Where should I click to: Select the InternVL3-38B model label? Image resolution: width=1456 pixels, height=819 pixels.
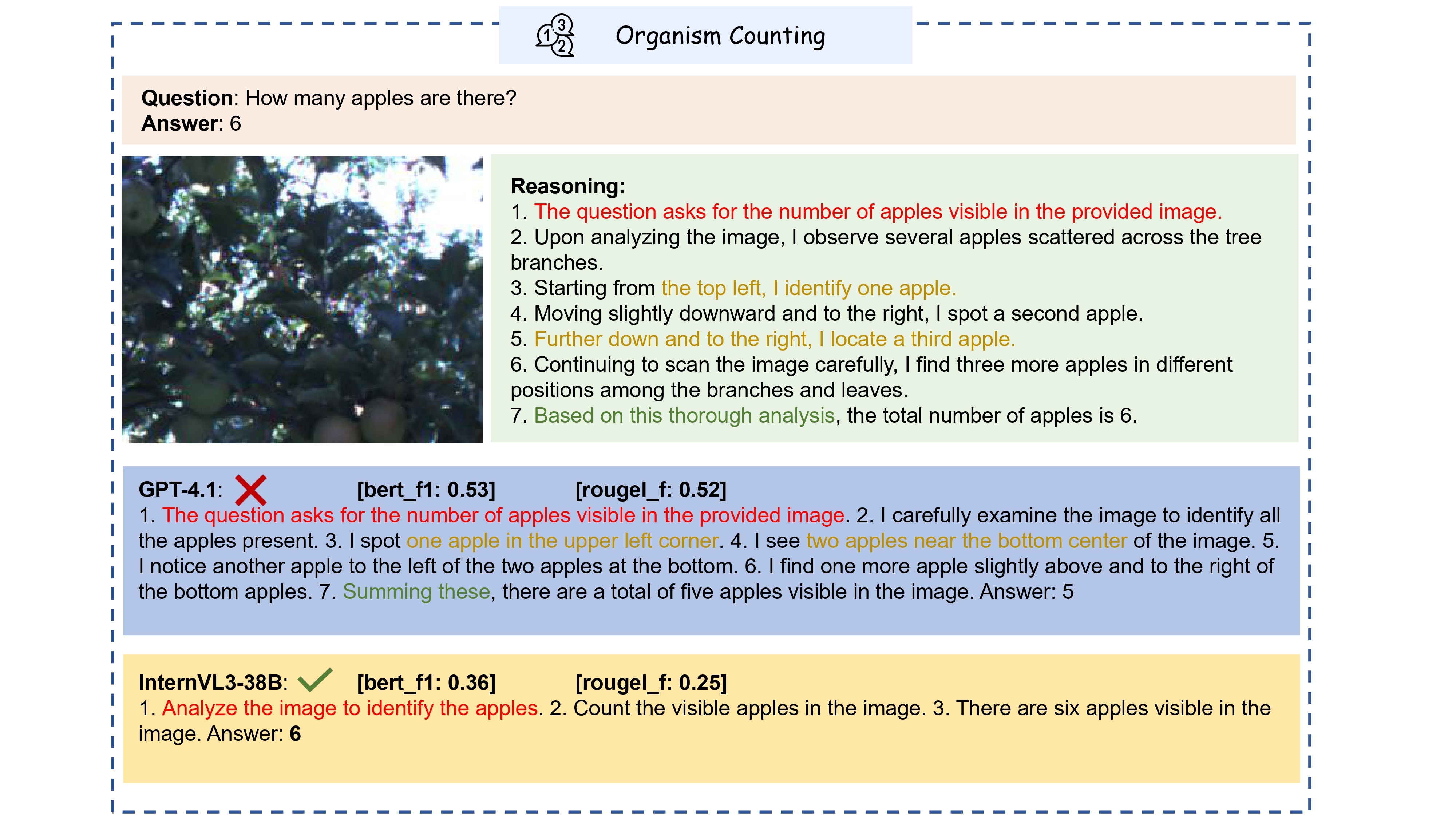[215, 683]
